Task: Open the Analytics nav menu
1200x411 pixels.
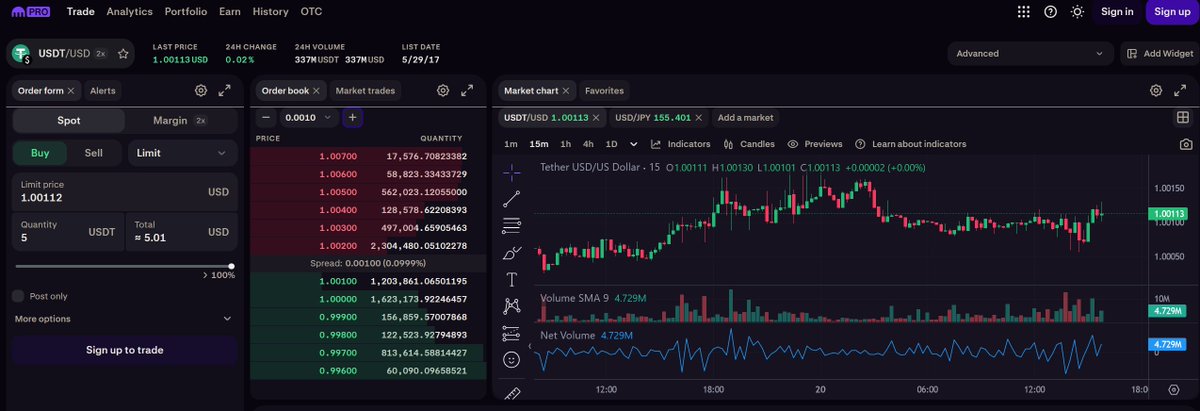Action: click(x=130, y=12)
